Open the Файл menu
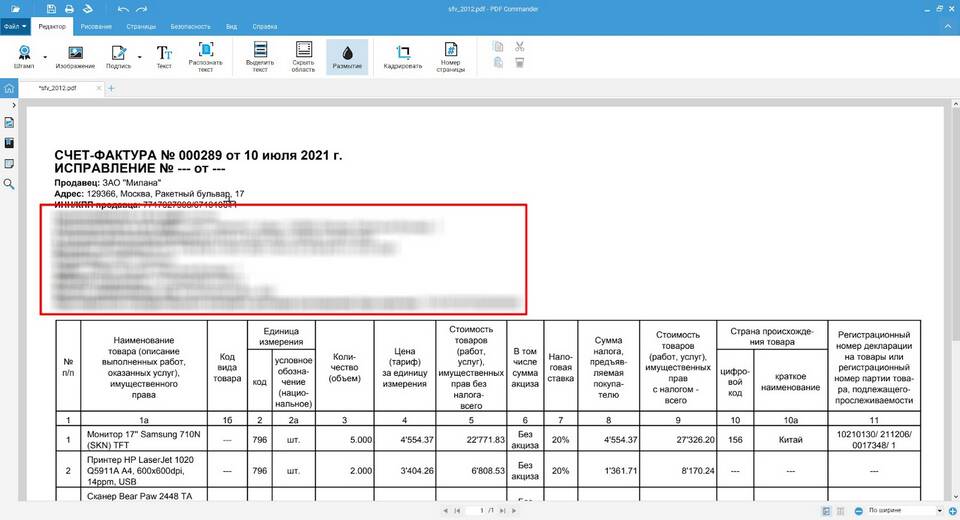 click(14, 26)
